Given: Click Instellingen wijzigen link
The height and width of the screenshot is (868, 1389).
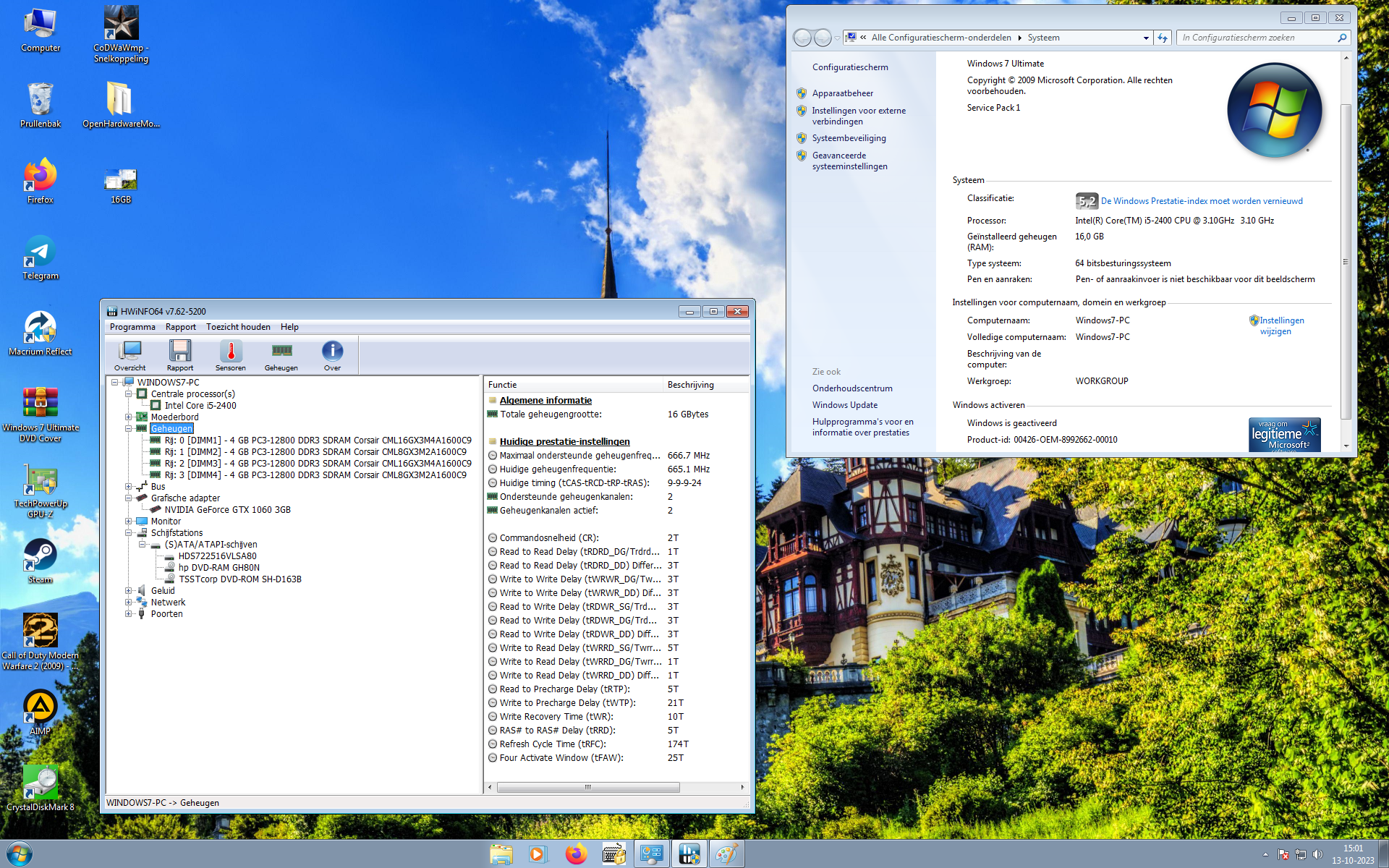Looking at the screenshot, I should point(1281,325).
